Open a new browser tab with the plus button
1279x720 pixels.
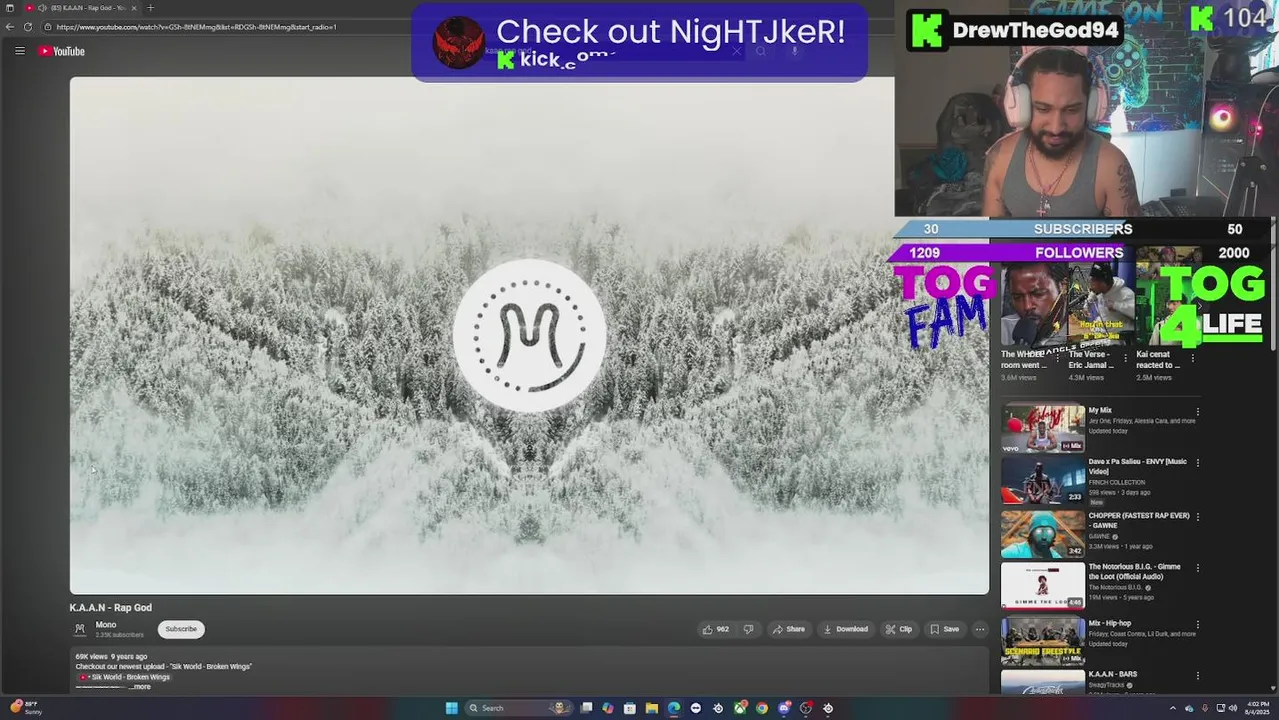click(x=150, y=8)
